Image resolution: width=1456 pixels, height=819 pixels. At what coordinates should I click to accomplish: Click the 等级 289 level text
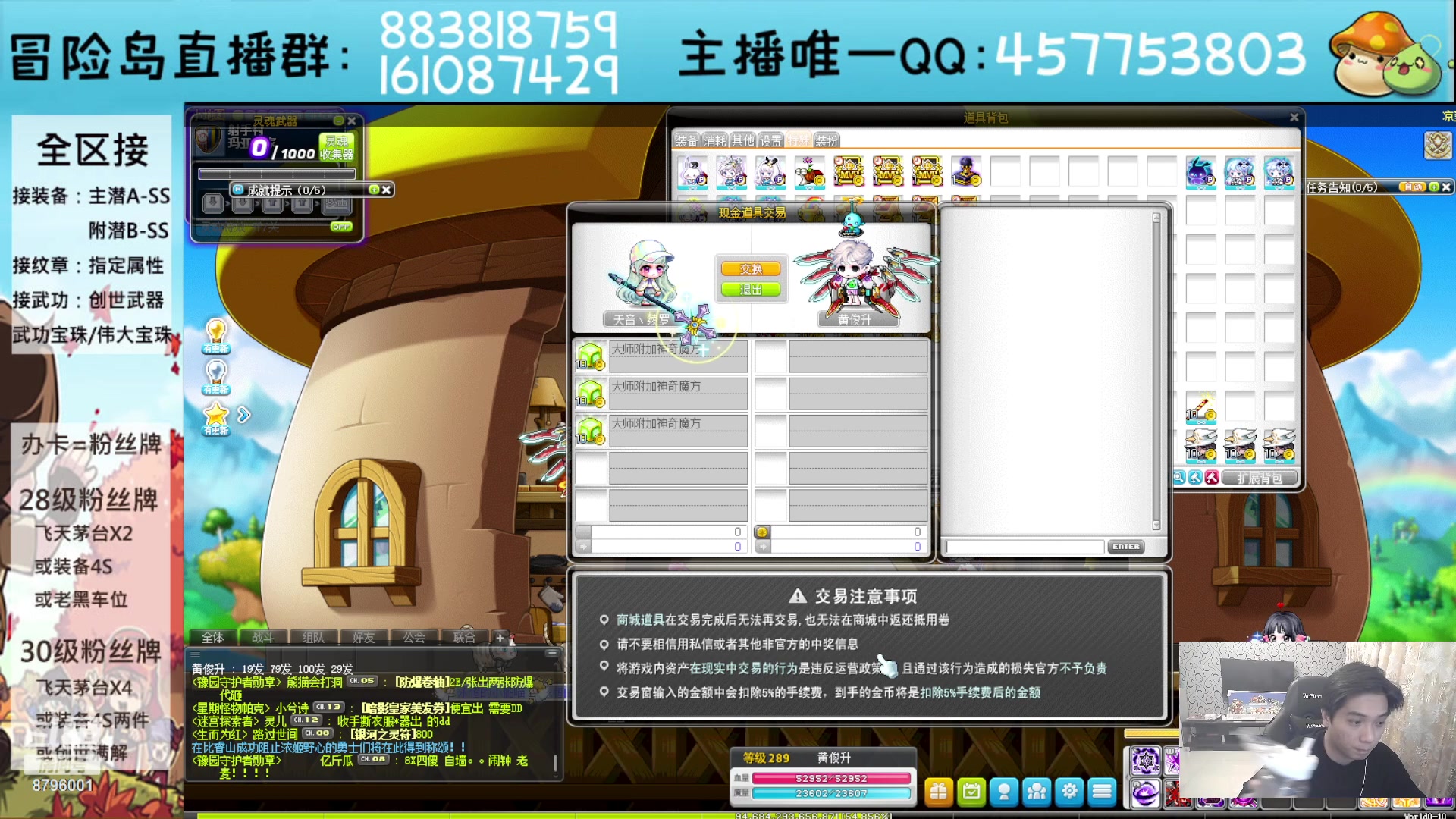(x=766, y=758)
